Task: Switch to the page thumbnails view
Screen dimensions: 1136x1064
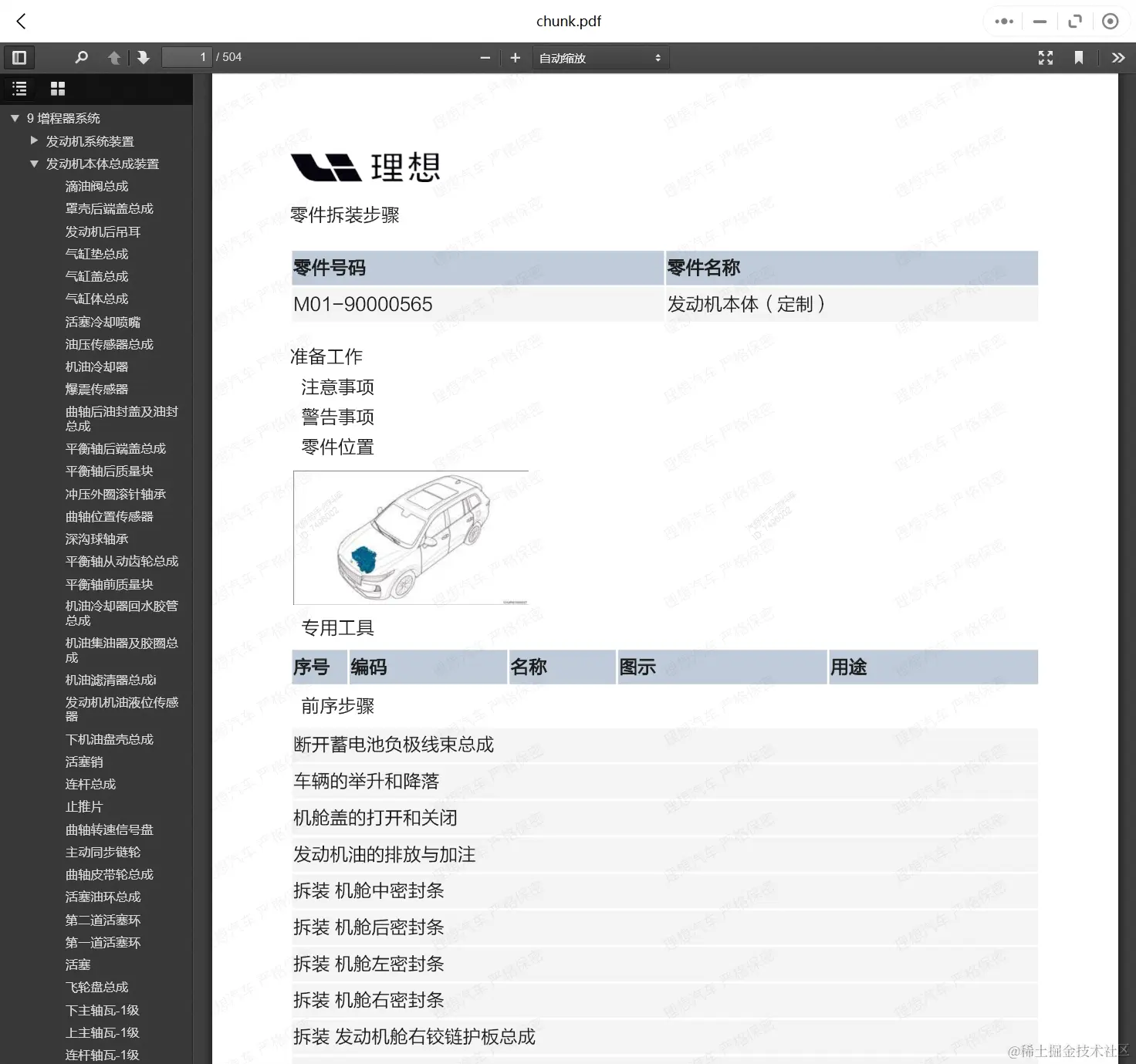Action: tap(57, 88)
